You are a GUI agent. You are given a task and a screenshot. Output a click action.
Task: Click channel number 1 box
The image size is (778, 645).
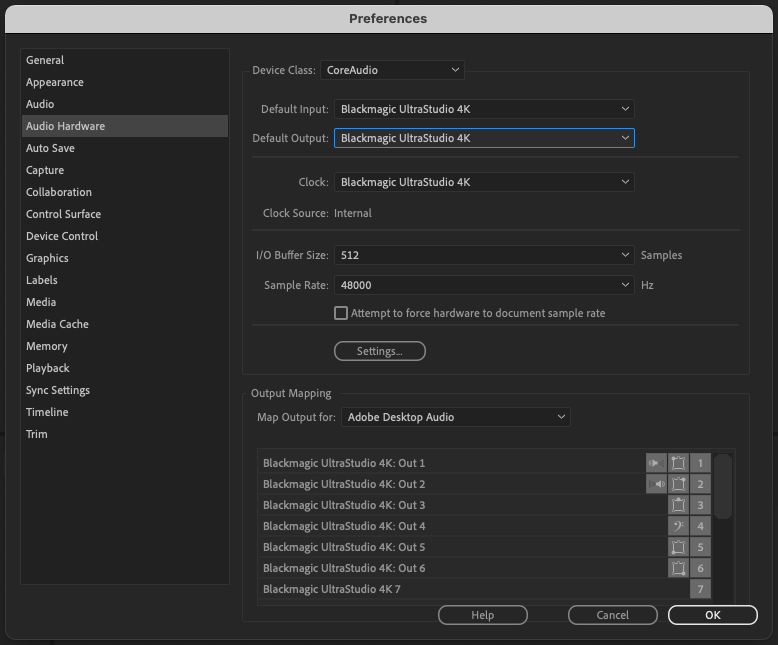(x=700, y=463)
